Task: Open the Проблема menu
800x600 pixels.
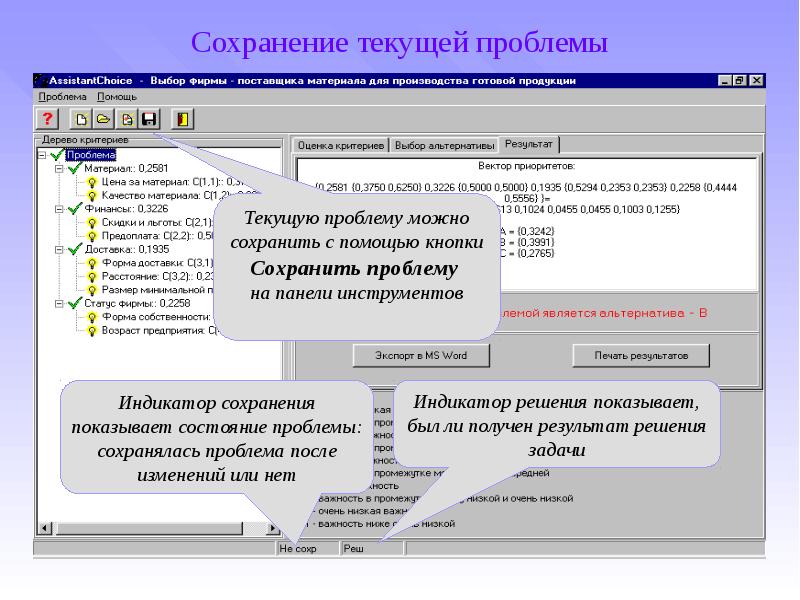Action: coord(62,96)
